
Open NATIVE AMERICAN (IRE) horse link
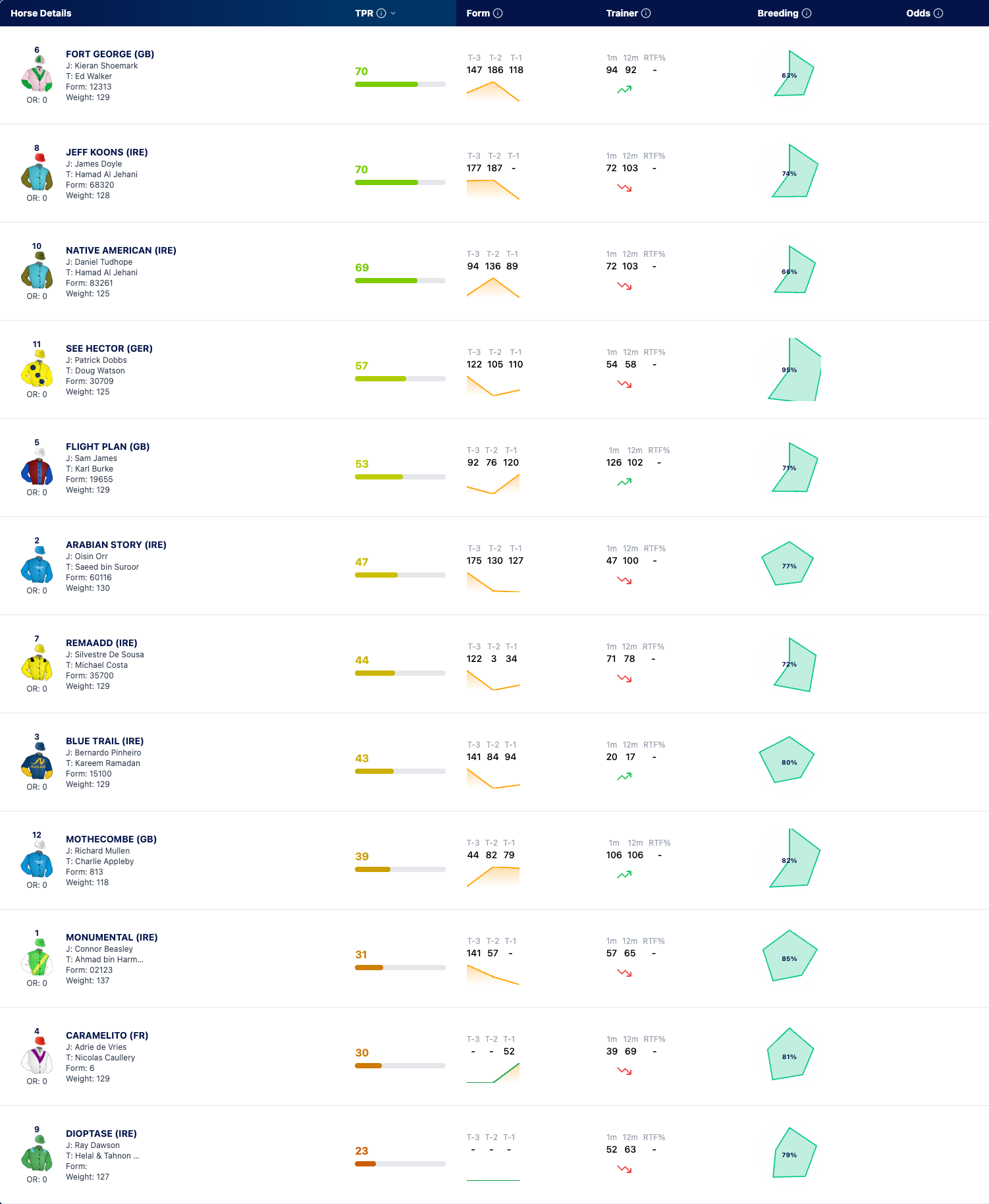121,250
